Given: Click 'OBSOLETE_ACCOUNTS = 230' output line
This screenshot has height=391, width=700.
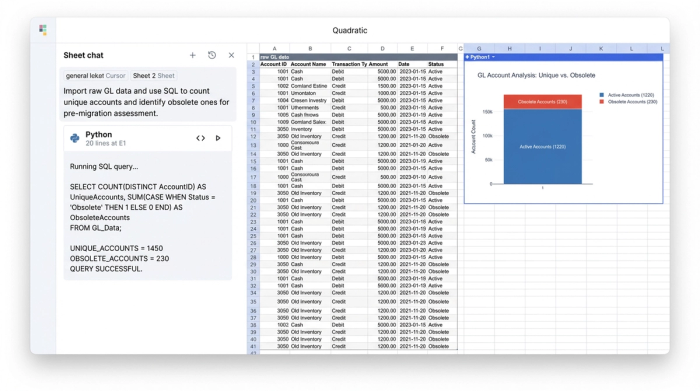Looking at the screenshot, I should point(119,258).
